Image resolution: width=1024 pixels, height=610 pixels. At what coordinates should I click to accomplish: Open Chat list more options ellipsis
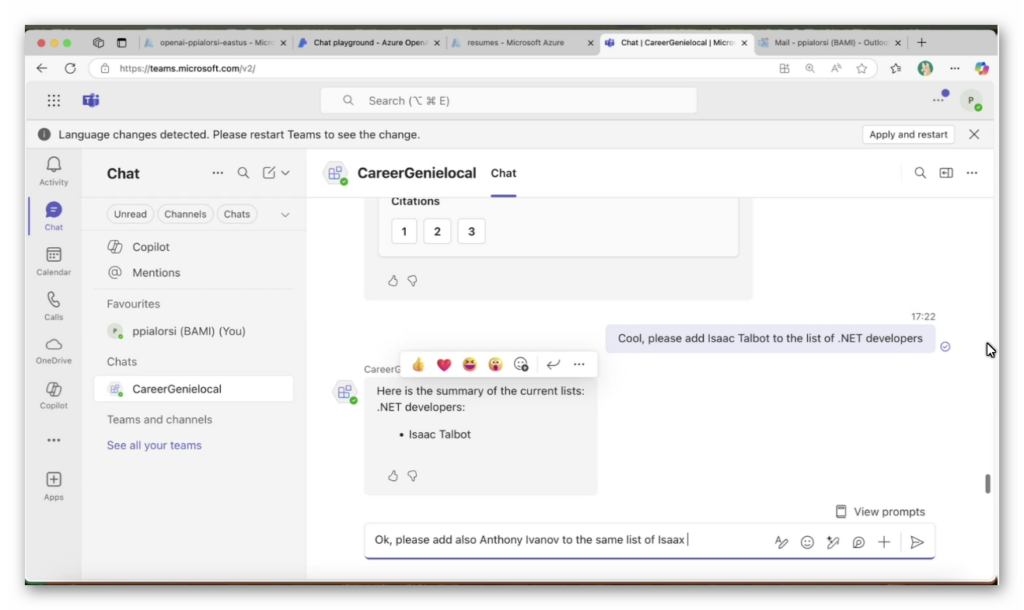217,173
